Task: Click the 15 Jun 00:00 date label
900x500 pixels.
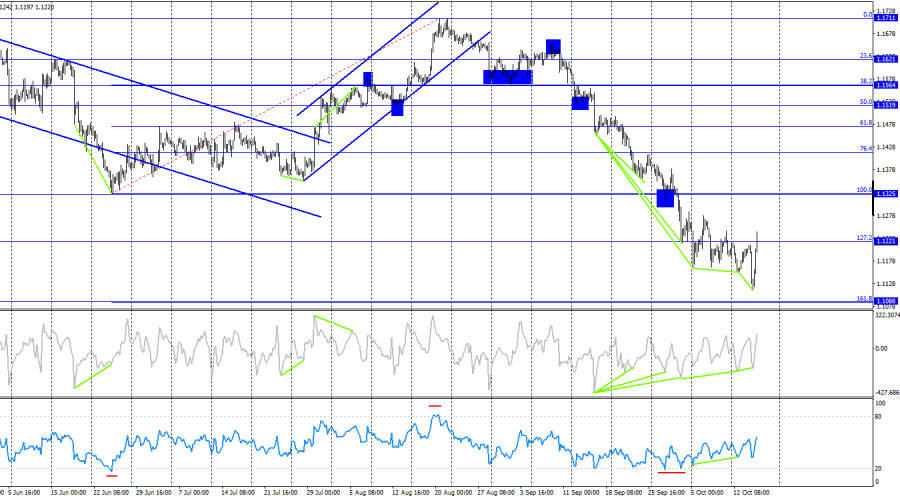Action: pyautogui.click(x=68, y=493)
